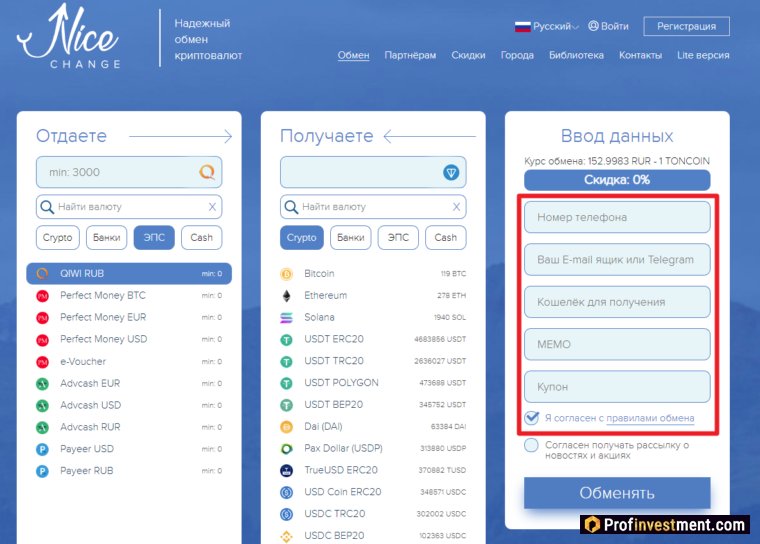Viewport: 760px width, 544px height.
Task: Click the Купон input field
Action: [617, 387]
